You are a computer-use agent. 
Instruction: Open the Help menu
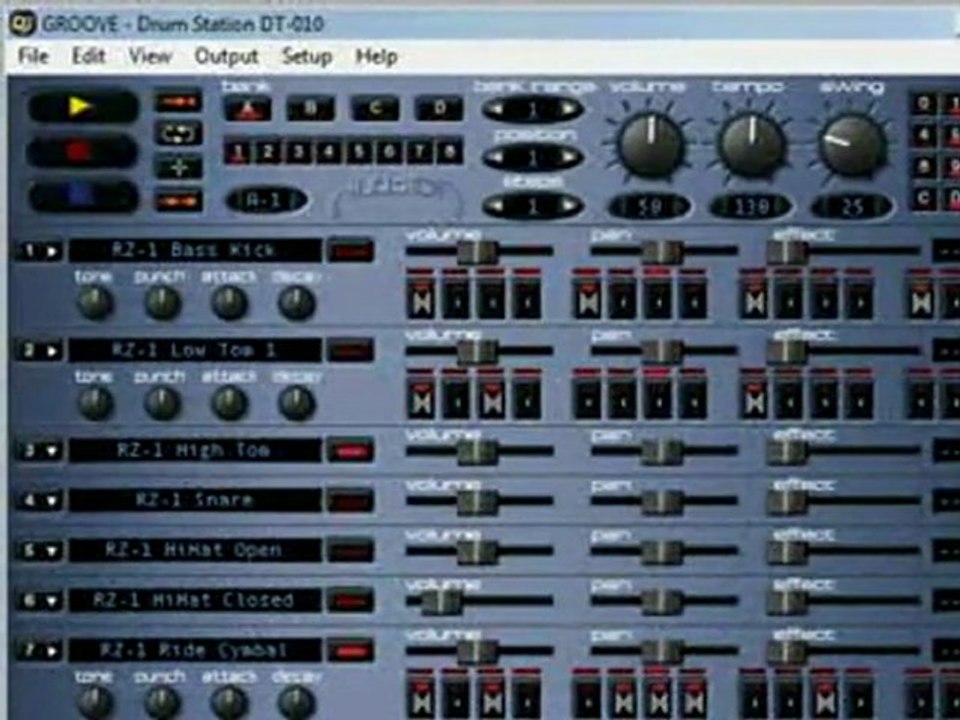point(377,56)
